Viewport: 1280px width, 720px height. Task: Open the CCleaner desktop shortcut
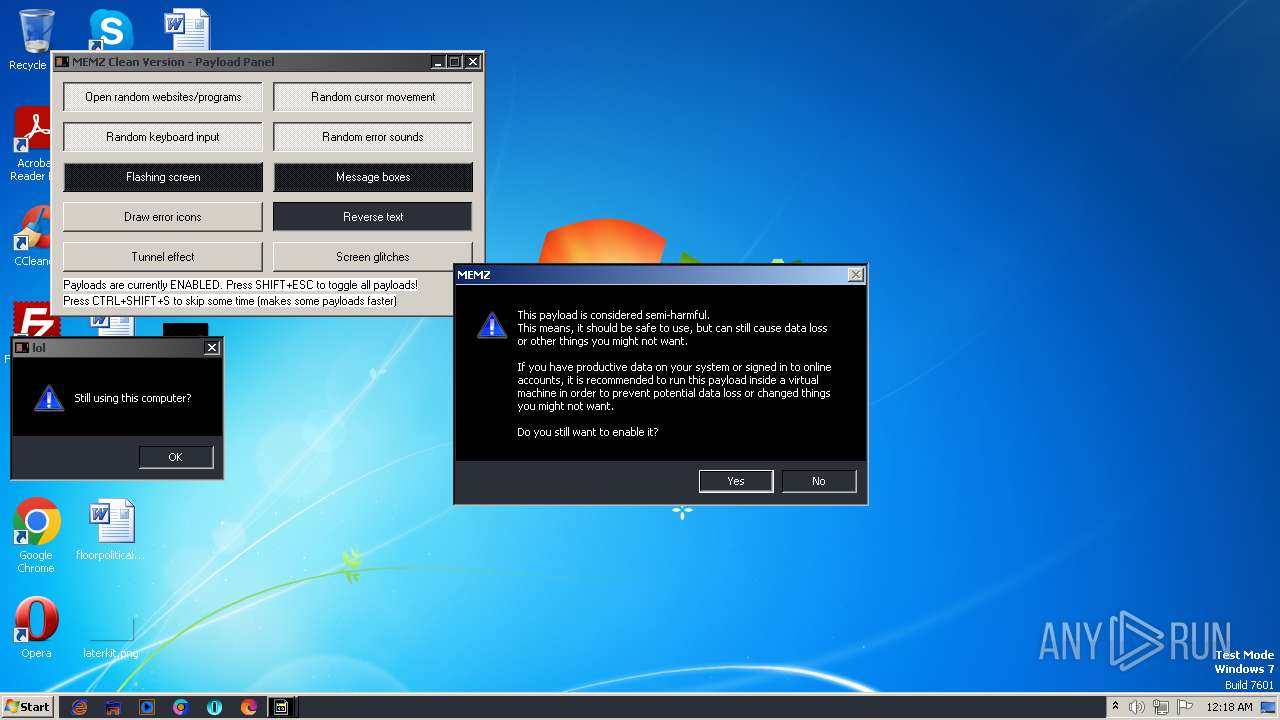30,235
